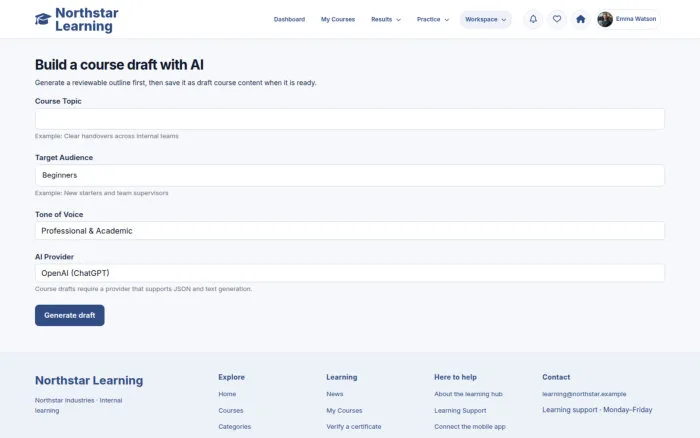Open Courses link in Explore footer

point(231,410)
